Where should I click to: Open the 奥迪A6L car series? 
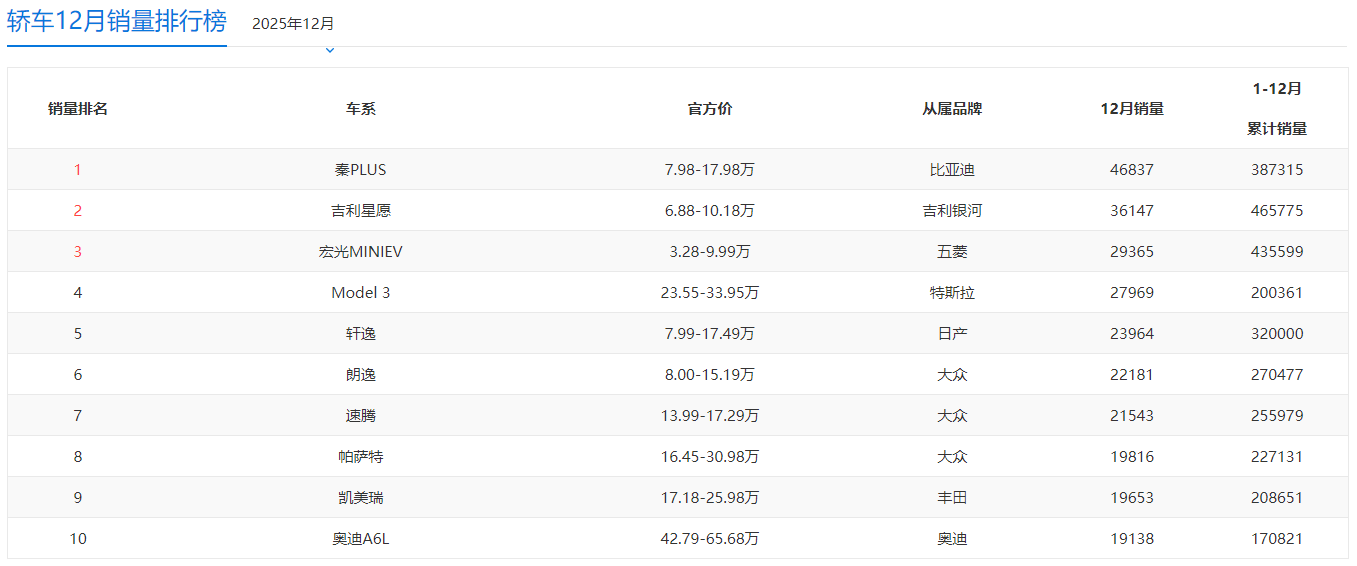[x=360, y=539]
